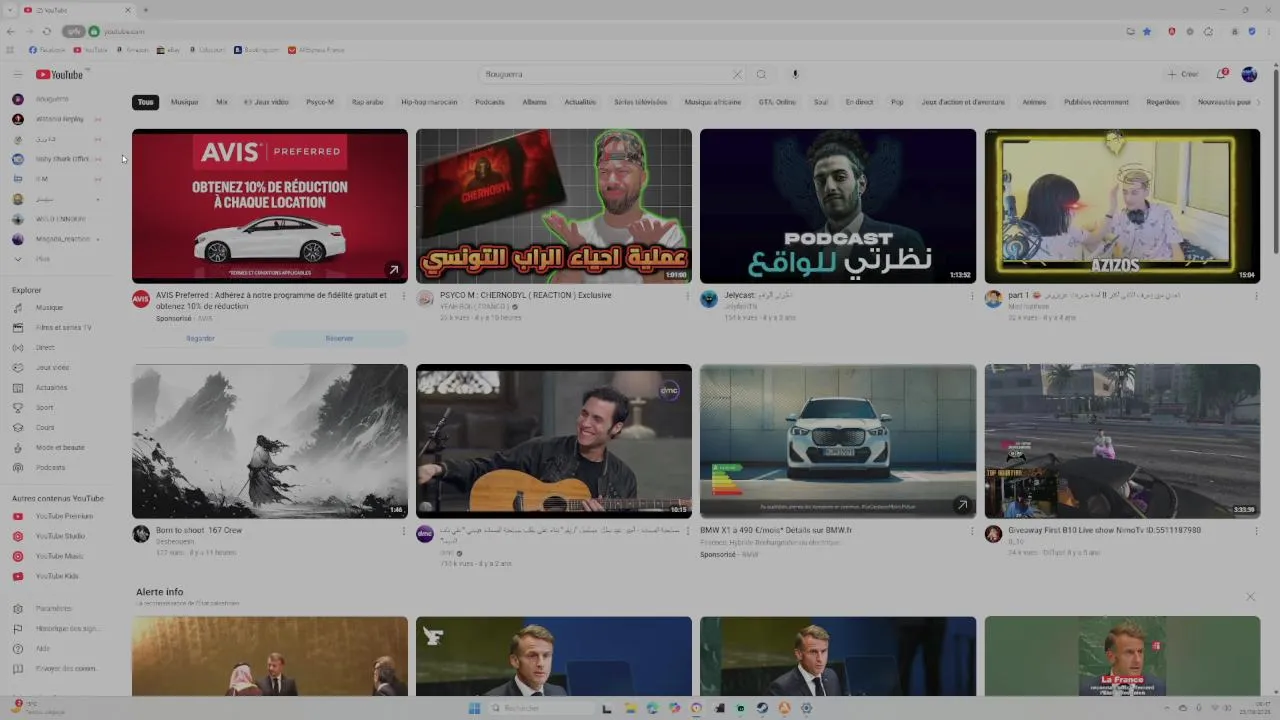Select the Musique filter chip

pyautogui.click(x=184, y=102)
